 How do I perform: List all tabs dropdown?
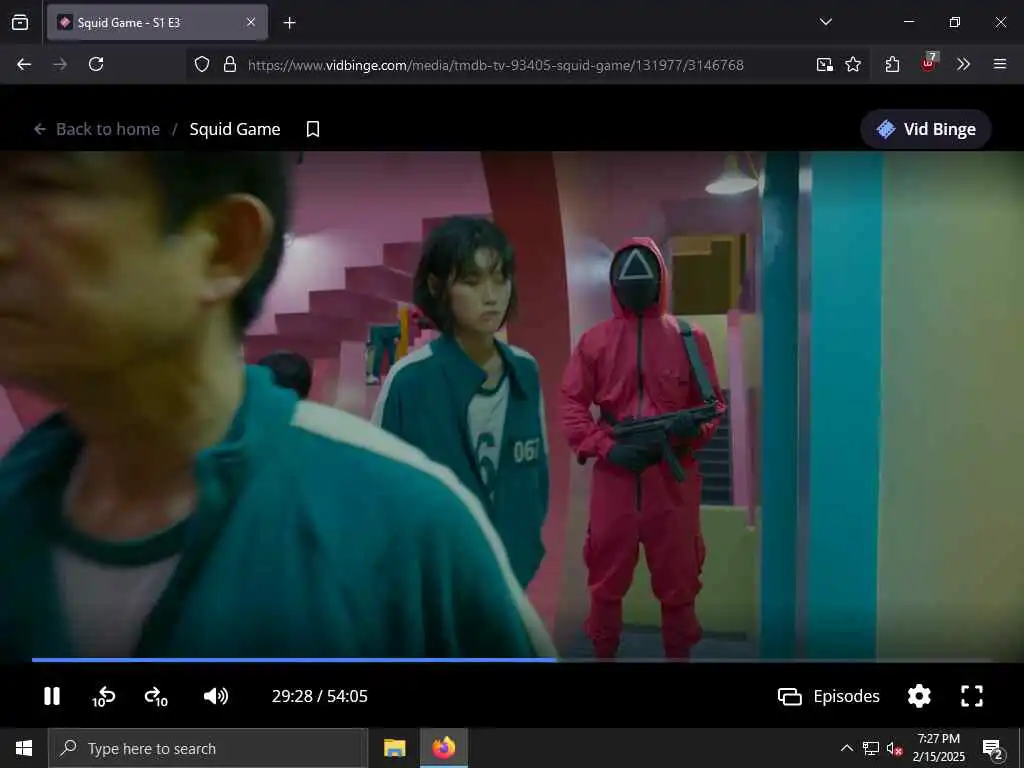pos(826,22)
